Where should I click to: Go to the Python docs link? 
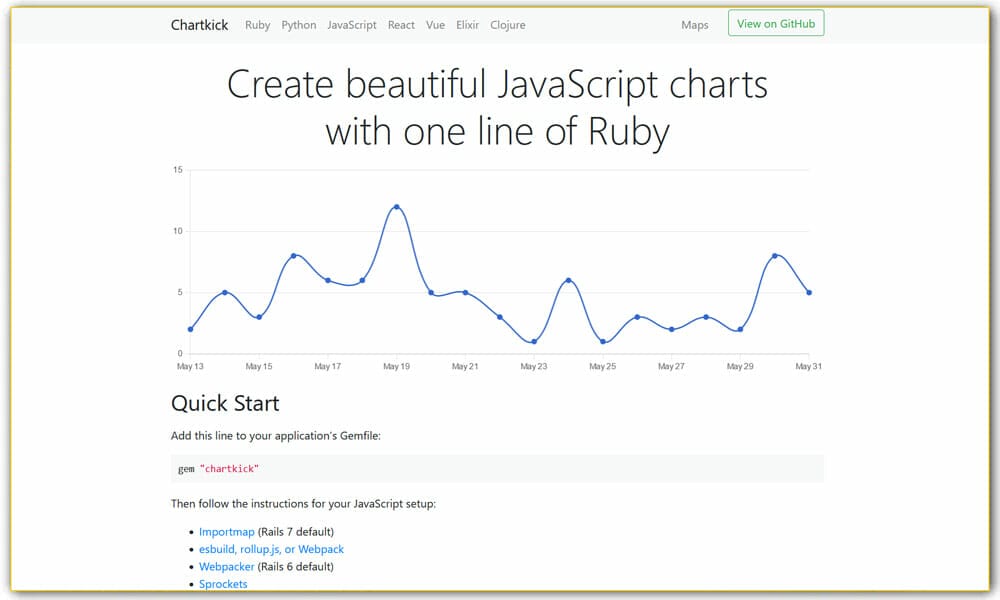(x=299, y=25)
